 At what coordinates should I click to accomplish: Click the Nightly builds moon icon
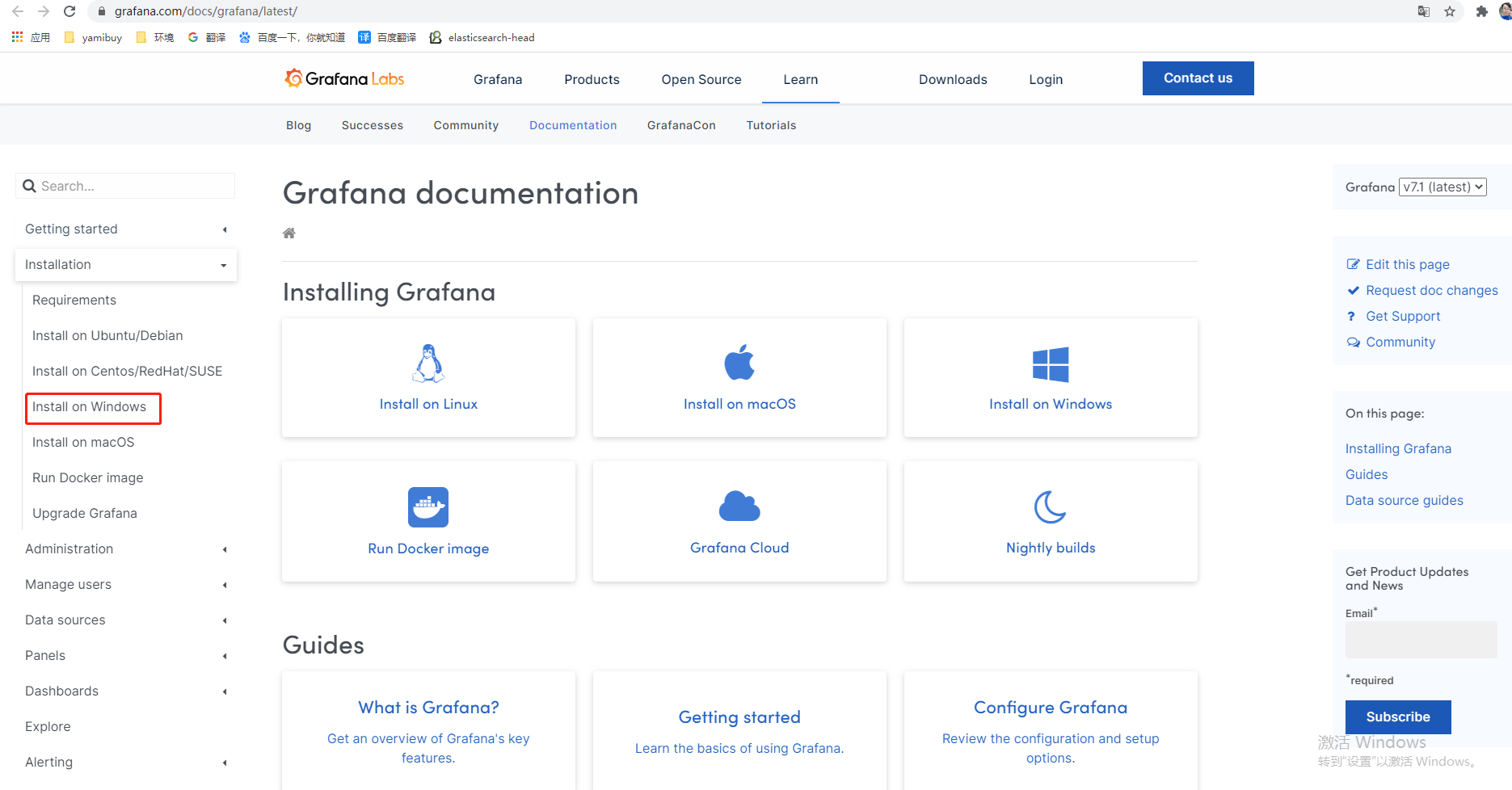(1051, 507)
